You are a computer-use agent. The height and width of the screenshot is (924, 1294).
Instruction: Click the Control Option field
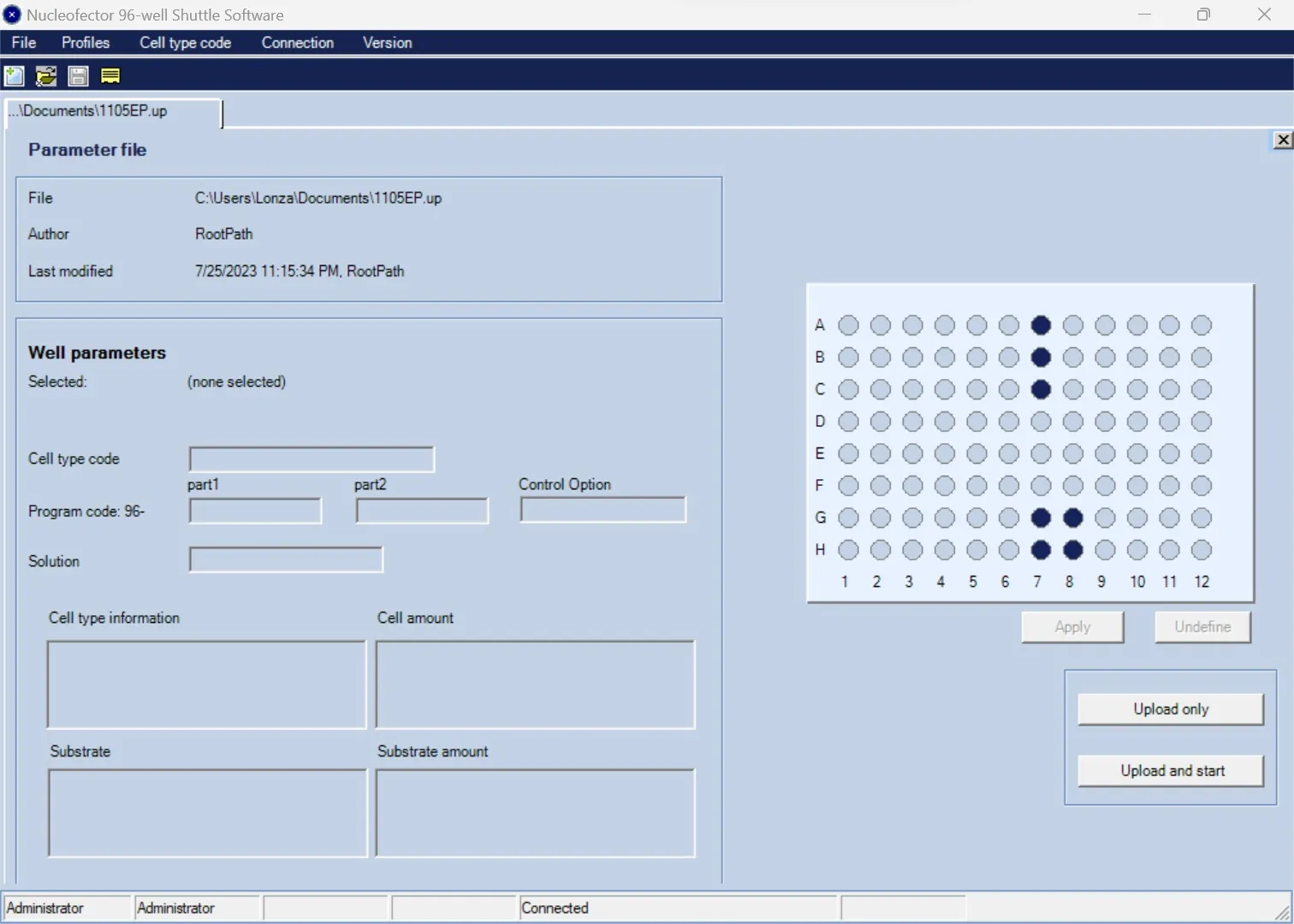tap(603, 510)
